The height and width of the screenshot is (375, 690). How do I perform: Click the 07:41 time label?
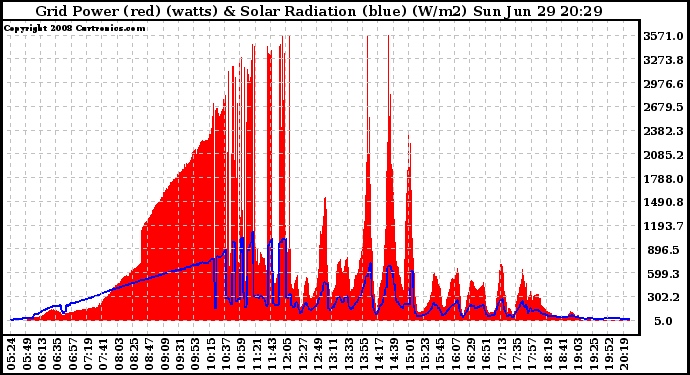point(104,353)
